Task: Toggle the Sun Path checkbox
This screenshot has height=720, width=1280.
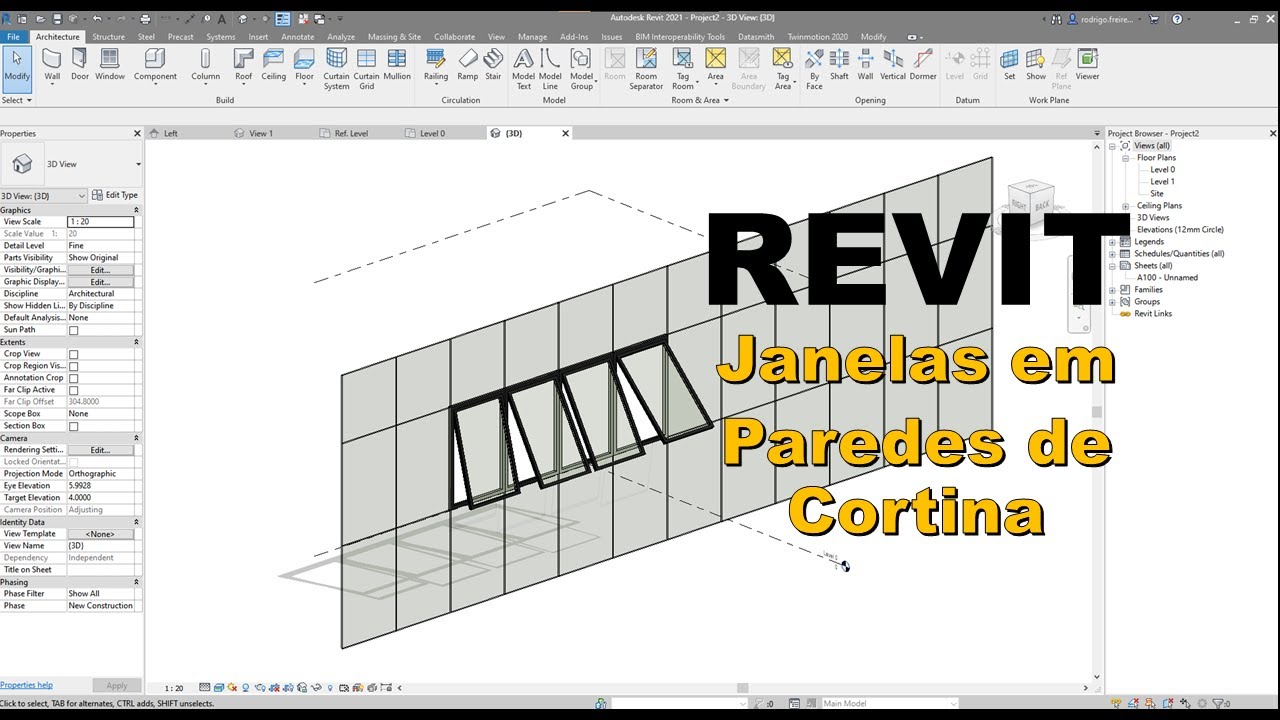Action: [x=73, y=330]
